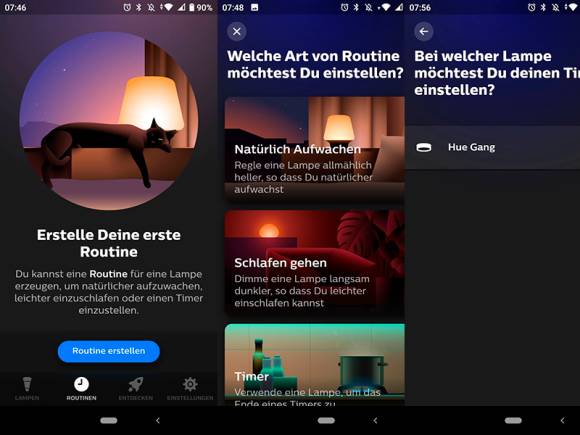Open the Lampen tab

(27, 389)
